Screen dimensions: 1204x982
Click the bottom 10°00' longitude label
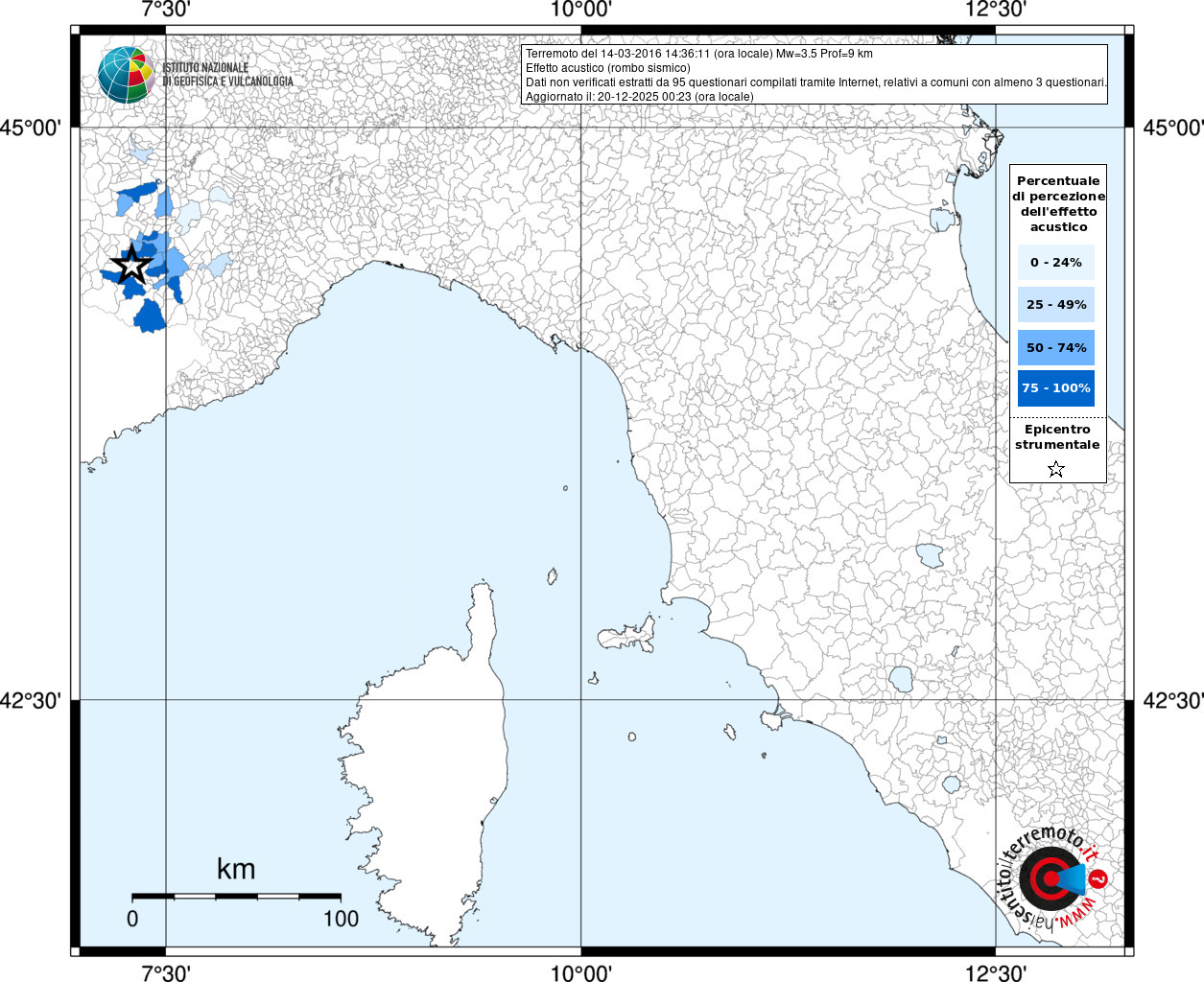580,972
